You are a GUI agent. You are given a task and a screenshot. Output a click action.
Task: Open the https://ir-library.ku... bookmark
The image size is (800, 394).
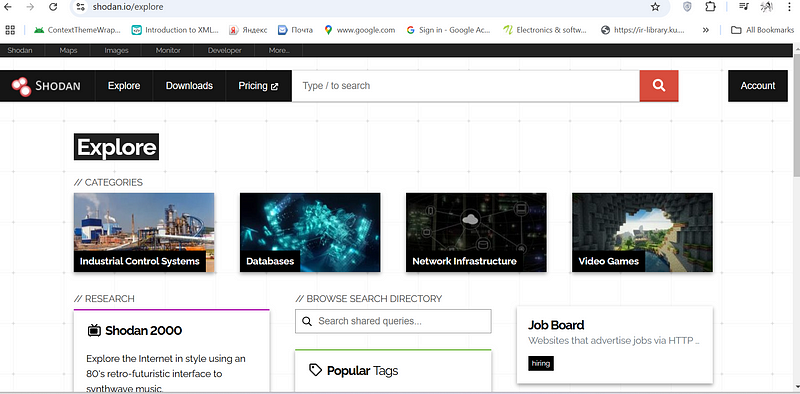tap(643, 30)
